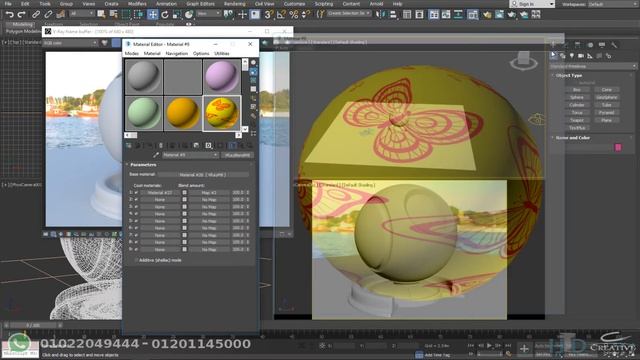
Task: Click the pink object color swatch
Action: pyautogui.click(x=618, y=147)
